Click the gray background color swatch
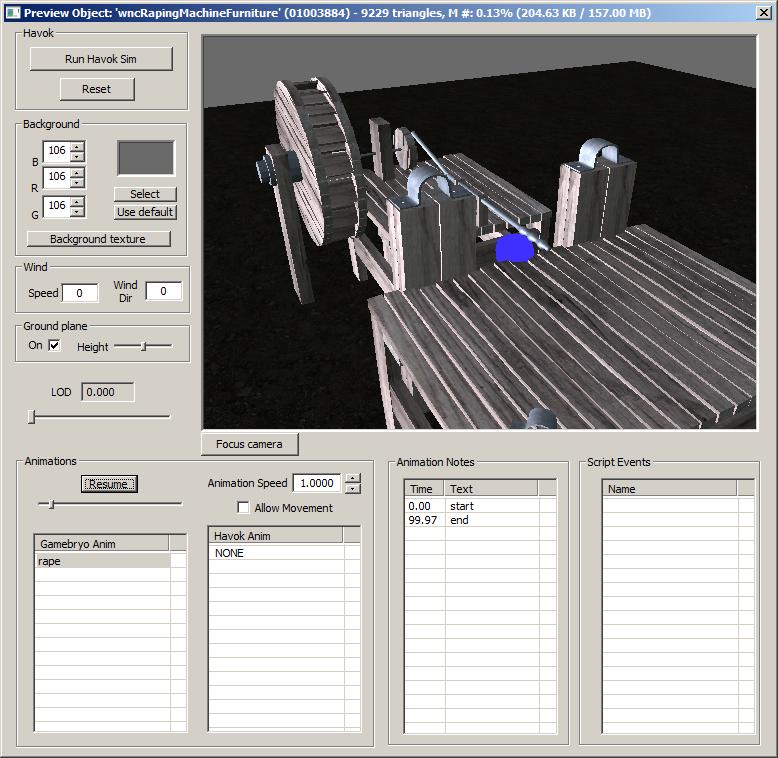 pyautogui.click(x=146, y=158)
